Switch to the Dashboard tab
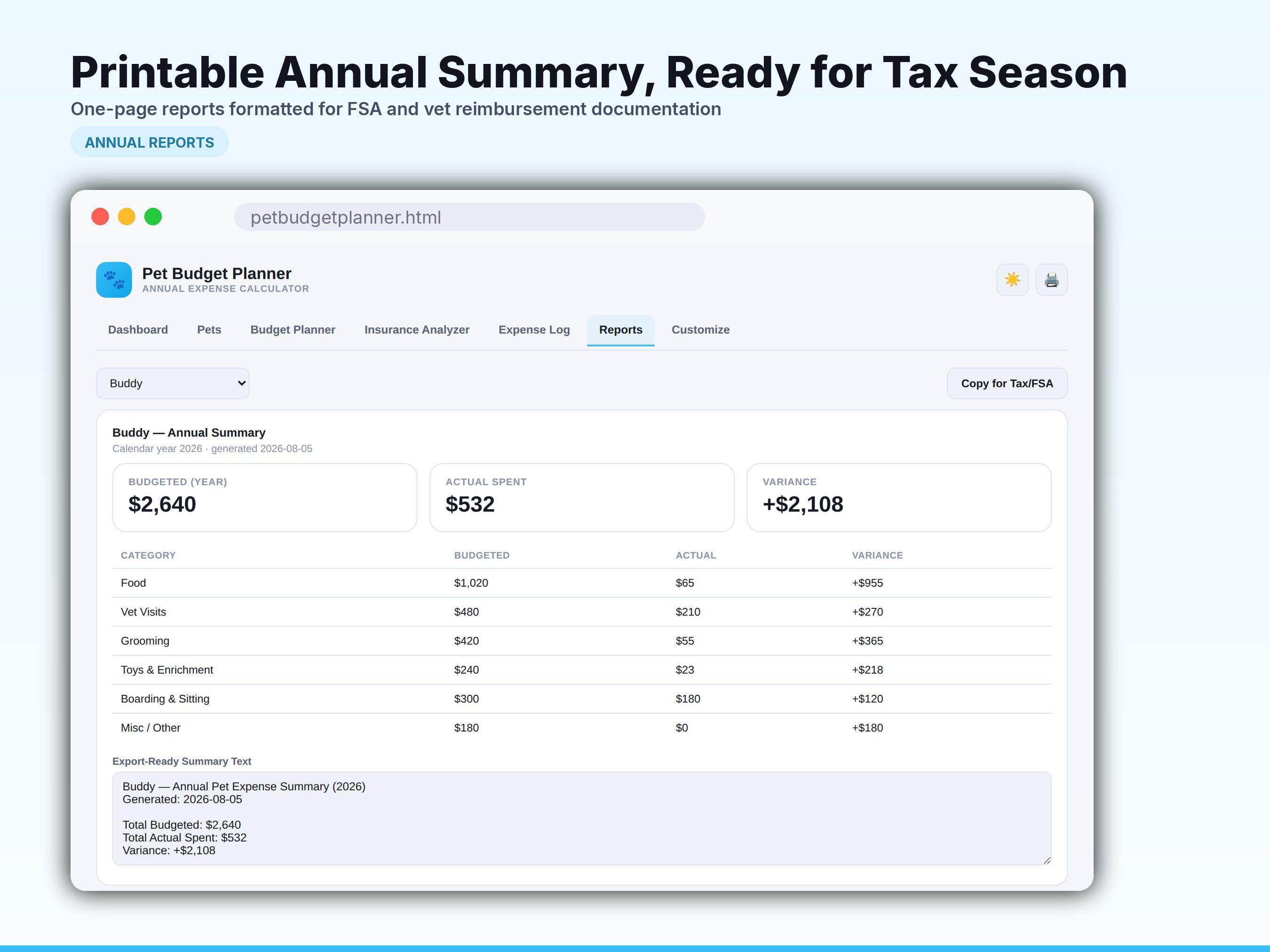Viewport: 1270px width, 952px height. [138, 330]
